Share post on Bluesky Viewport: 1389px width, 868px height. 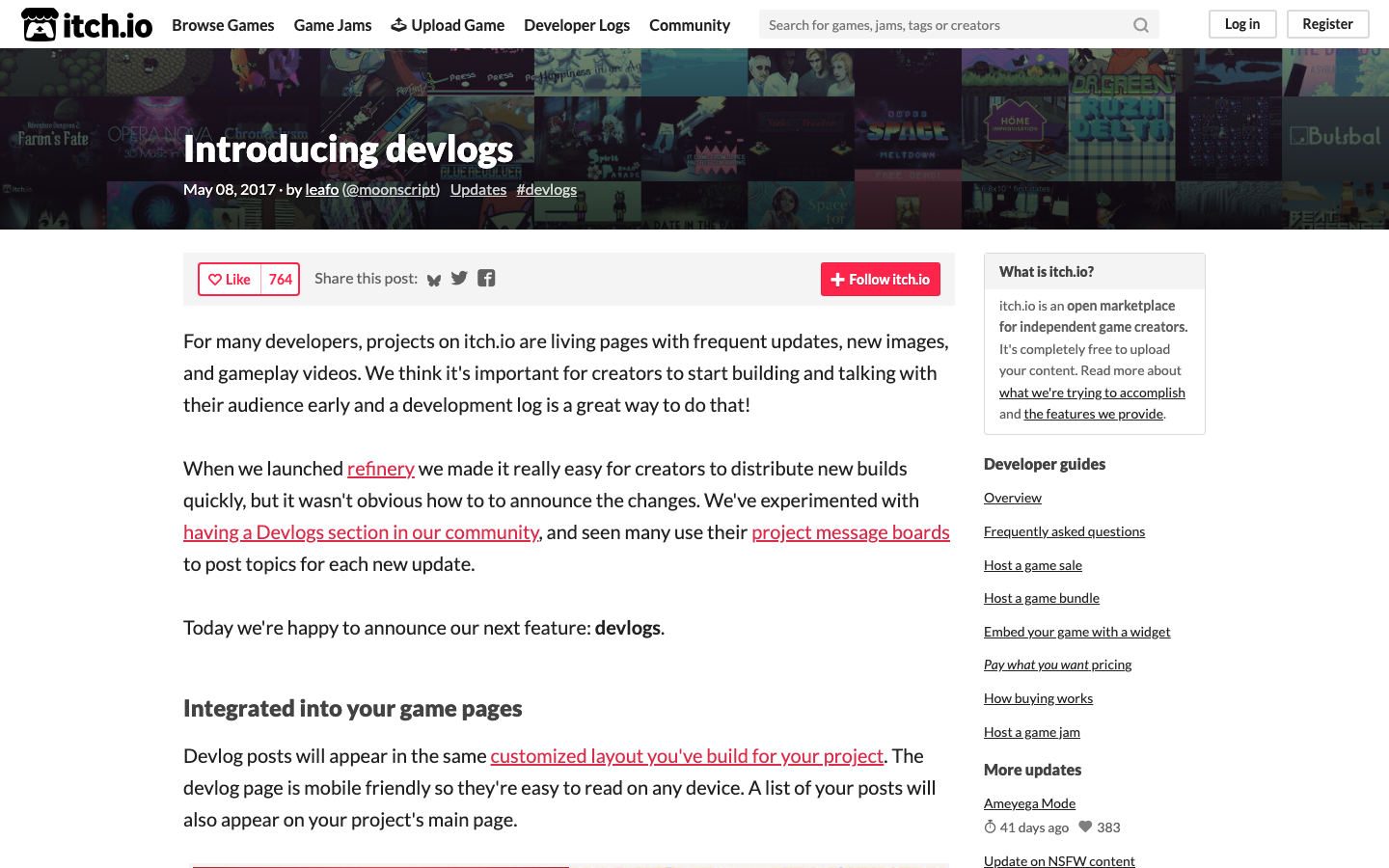point(434,280)
